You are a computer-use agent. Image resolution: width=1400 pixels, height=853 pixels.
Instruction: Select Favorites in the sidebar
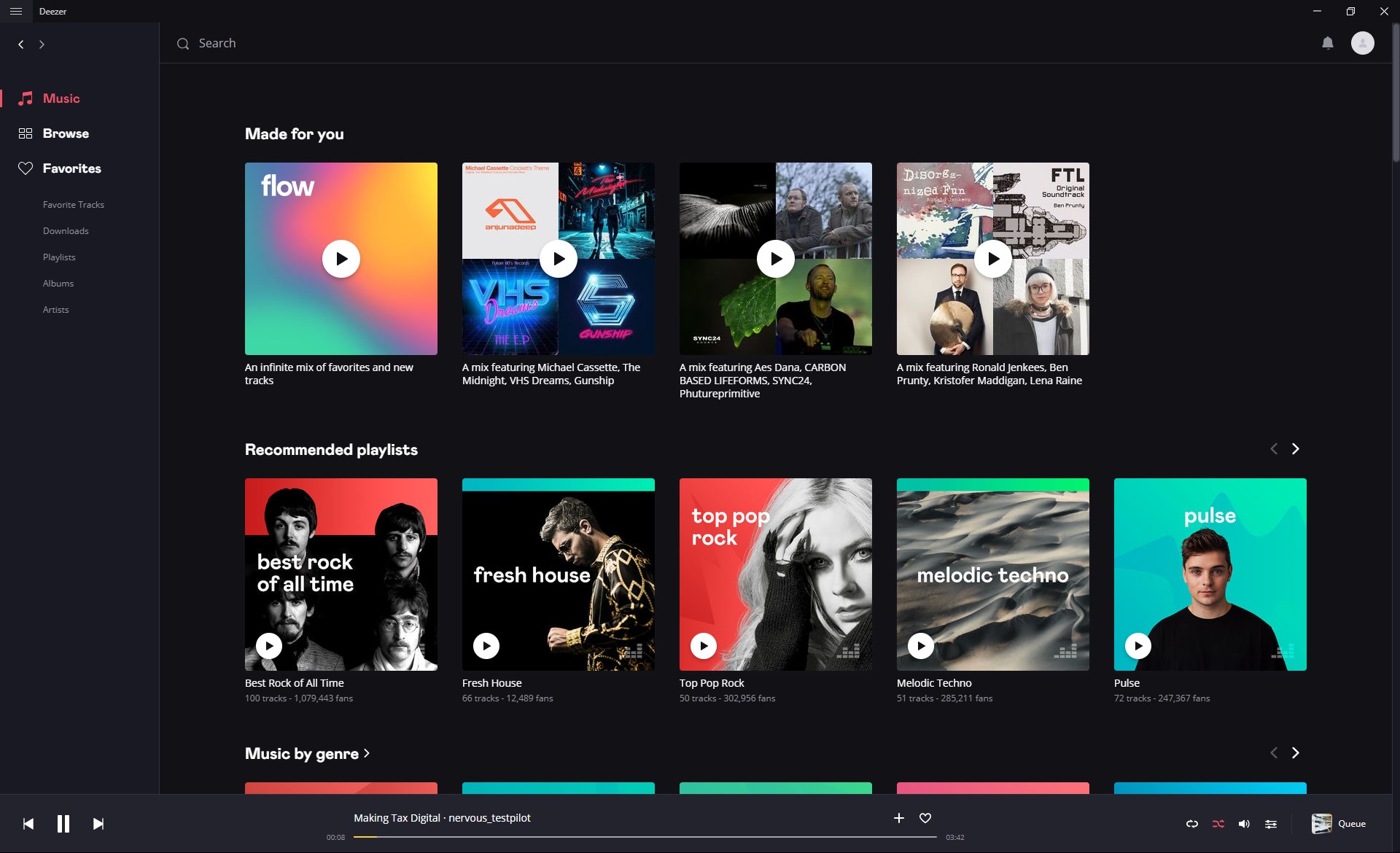[x=71, y=168]
